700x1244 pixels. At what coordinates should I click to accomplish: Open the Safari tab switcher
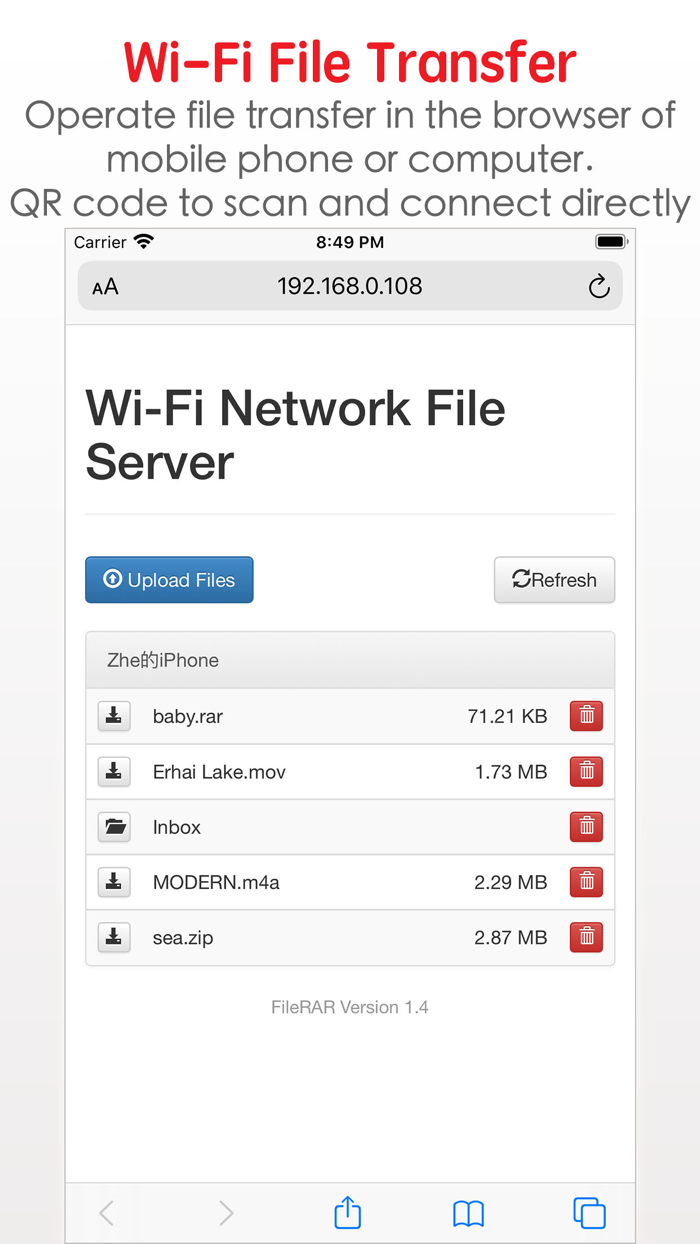click(589, 1212)
